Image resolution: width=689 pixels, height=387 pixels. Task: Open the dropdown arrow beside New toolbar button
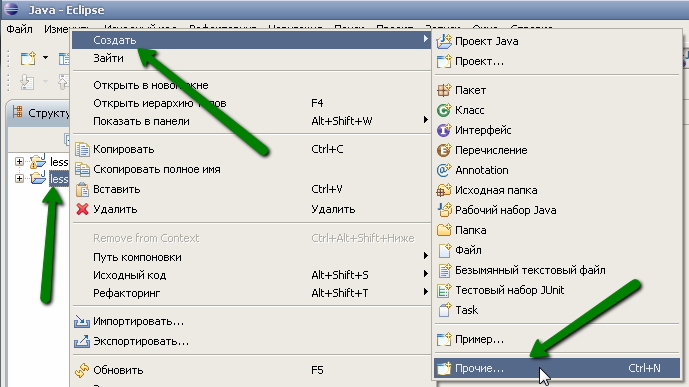tap(45, 58)
